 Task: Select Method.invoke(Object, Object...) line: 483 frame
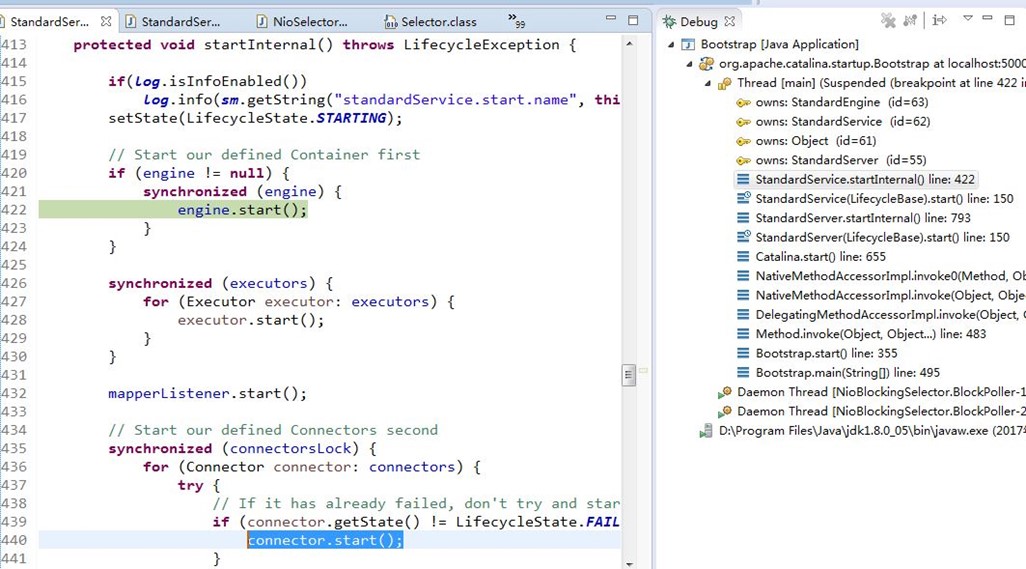[871, 334]
